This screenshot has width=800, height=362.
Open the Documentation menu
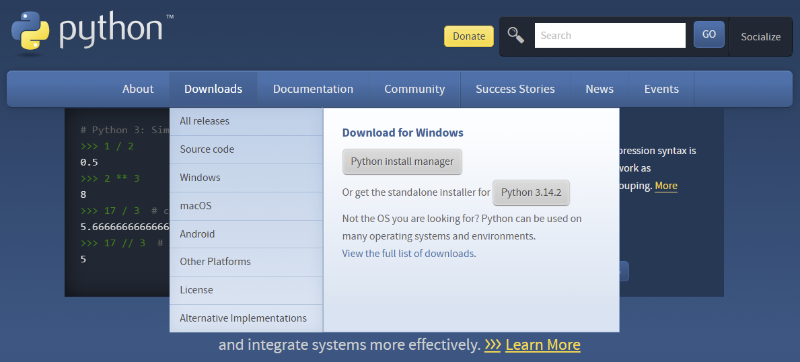(313, 89)
